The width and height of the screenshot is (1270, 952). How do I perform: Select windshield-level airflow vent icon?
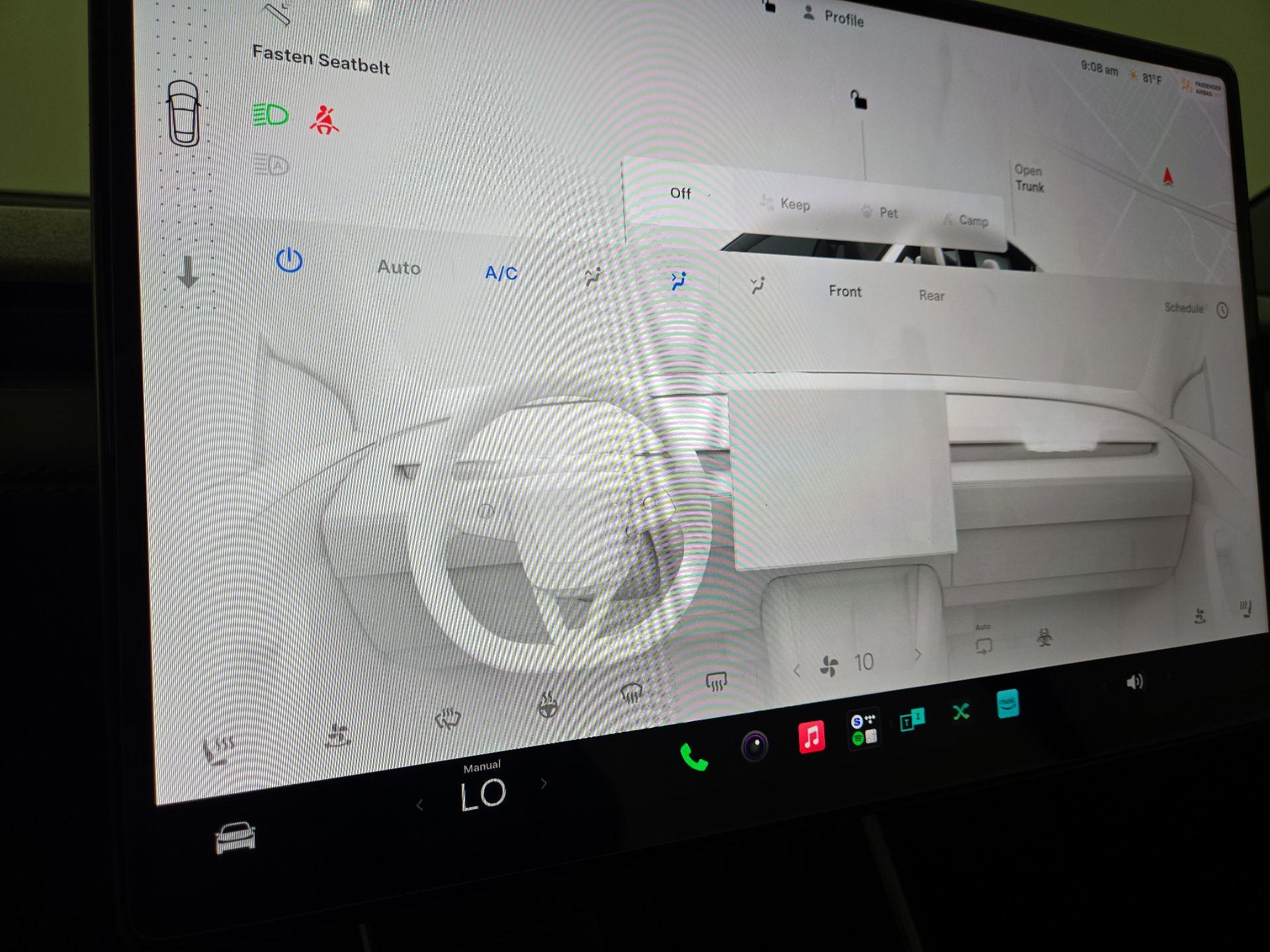tap(593, 278)
